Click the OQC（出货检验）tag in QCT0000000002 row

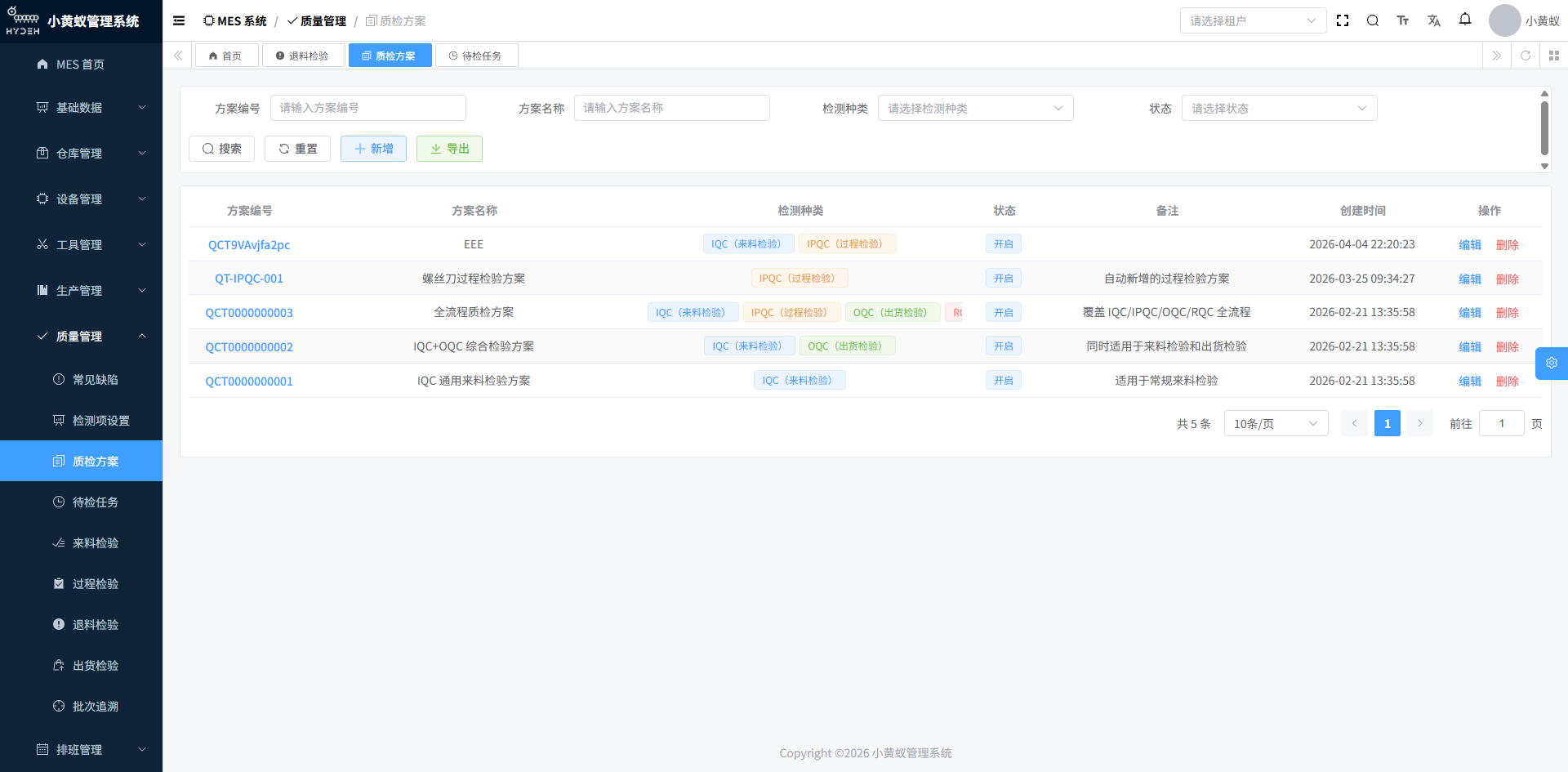tap(847, 346)
